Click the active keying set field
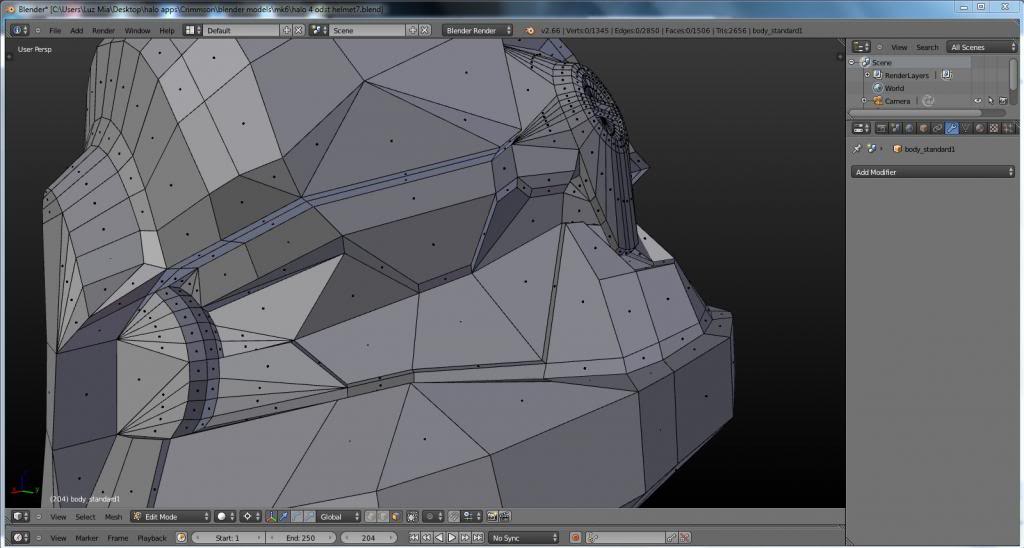The height and width of the screenshot is (548, 1024). click(626, 538)
